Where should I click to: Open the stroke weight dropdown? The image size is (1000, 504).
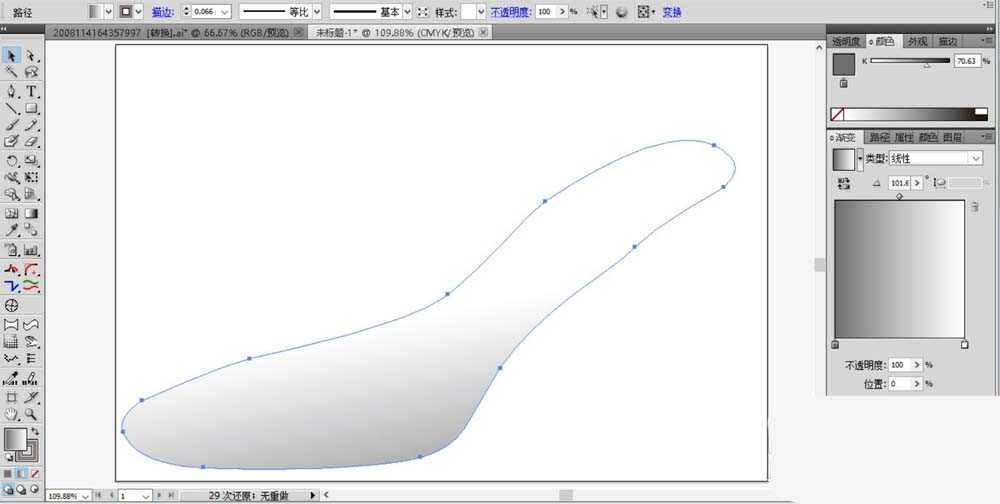224,11
